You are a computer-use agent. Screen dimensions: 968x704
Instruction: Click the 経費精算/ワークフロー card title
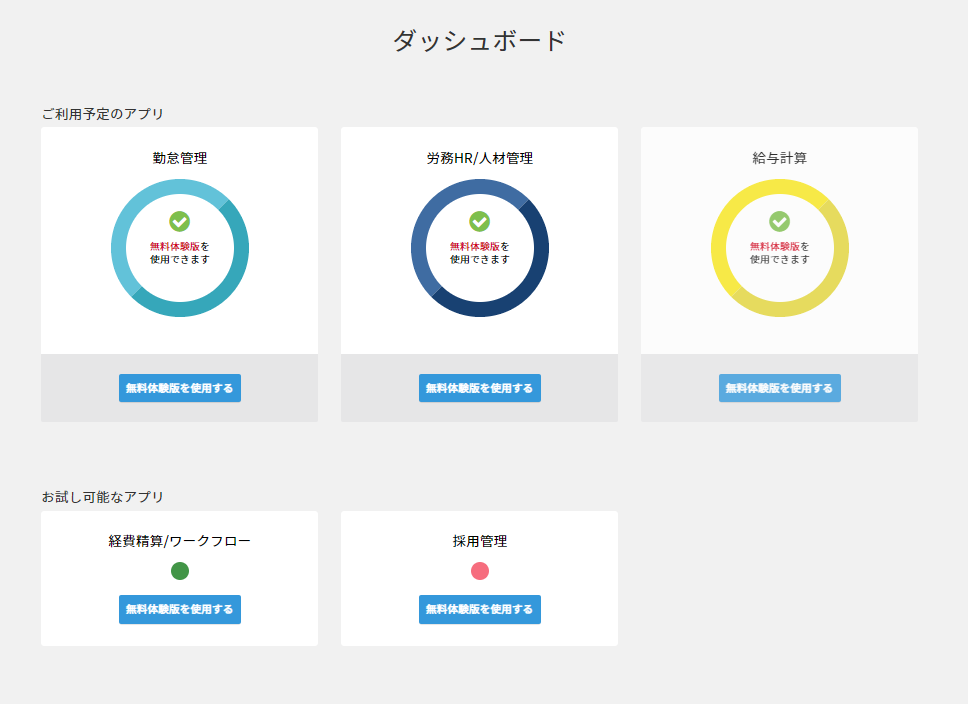pyautogui.click(x=180, y=541)
